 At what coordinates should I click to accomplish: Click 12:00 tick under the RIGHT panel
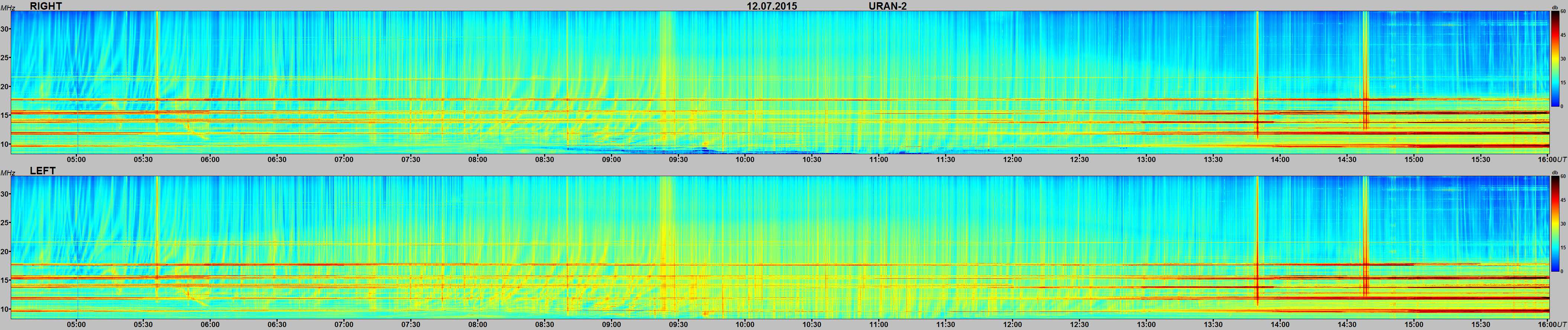point(1012,159)
